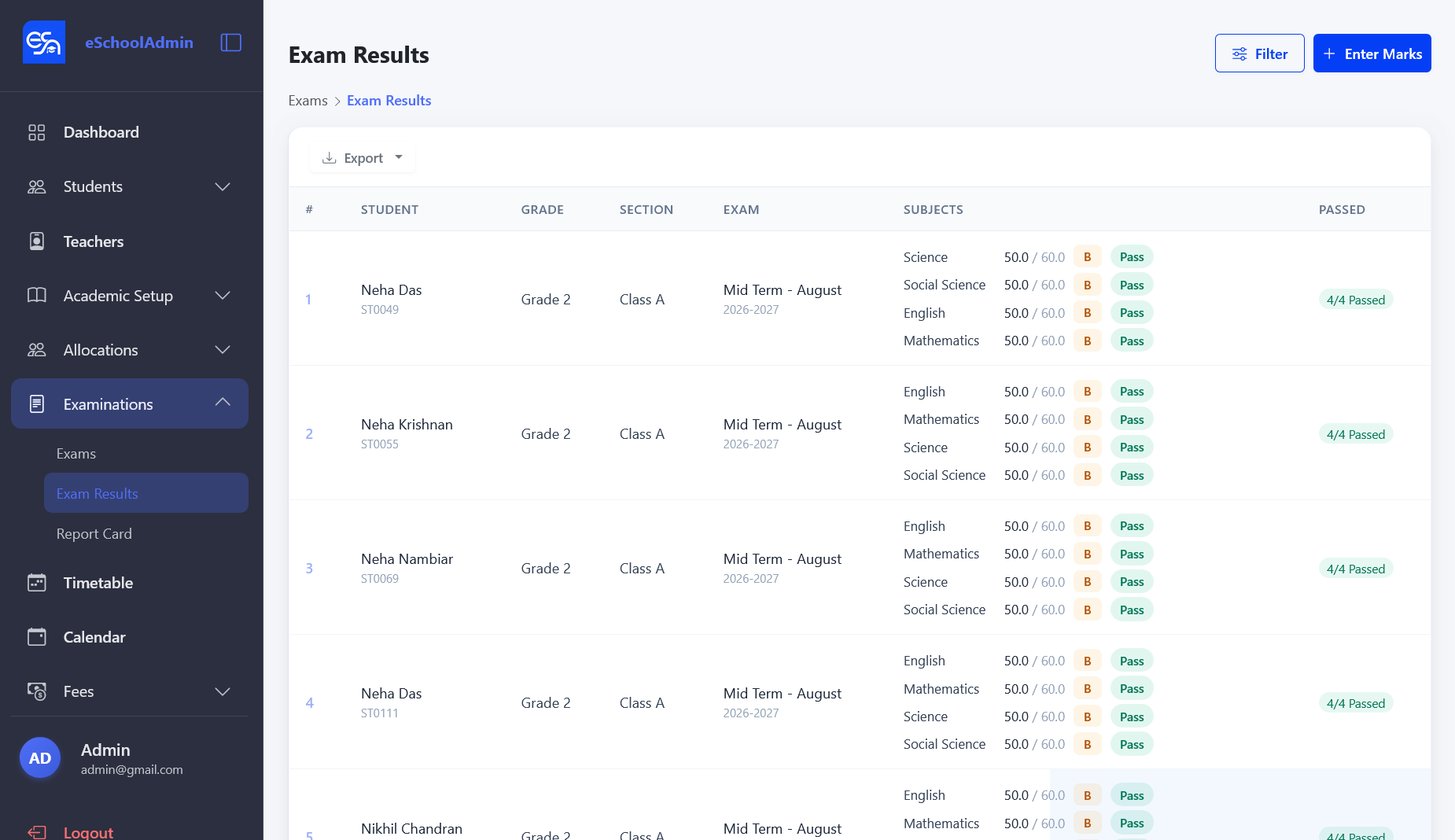Viewport: 1455px width, 840px height.
Task: Expand the Allocations chevron
Action: coord(223,350)
